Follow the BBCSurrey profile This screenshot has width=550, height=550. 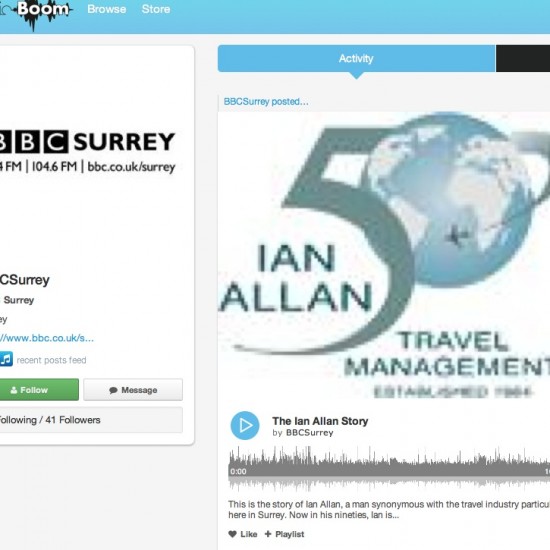39,390
